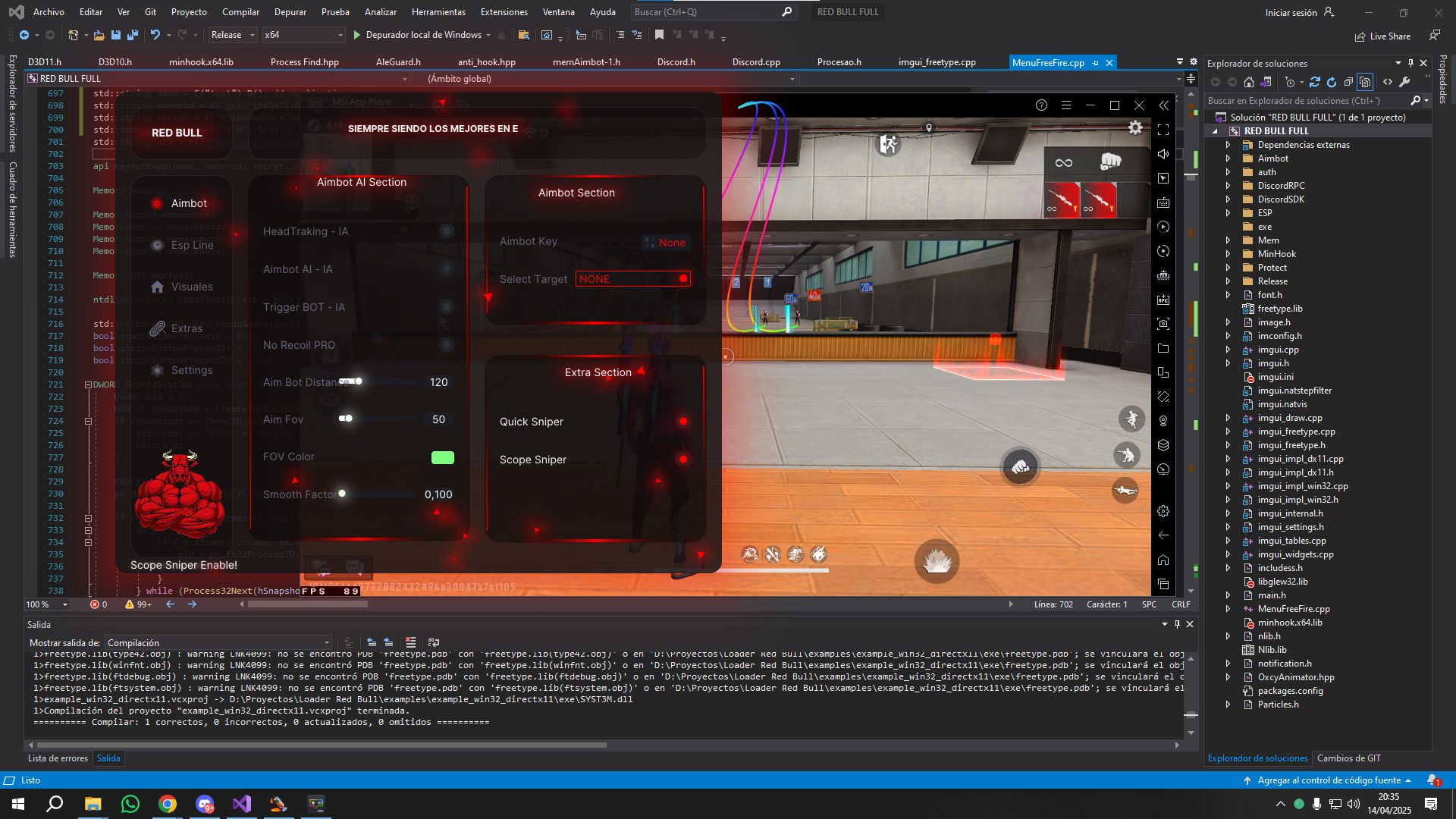Viewport: 1456px width, 819px height.
Task: Open the 100 % zoom level dropdown
Action: 47,604
